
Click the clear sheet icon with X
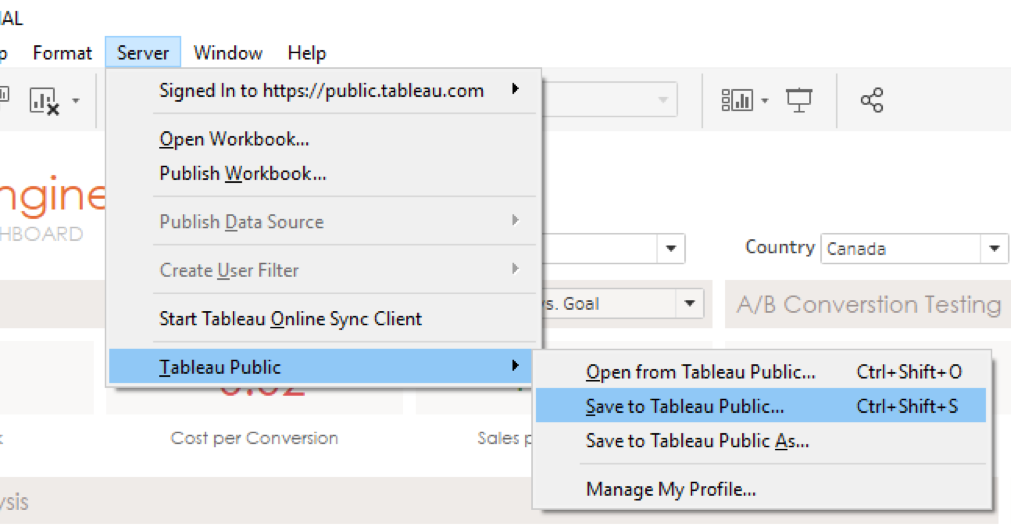[x=44, y=101]
